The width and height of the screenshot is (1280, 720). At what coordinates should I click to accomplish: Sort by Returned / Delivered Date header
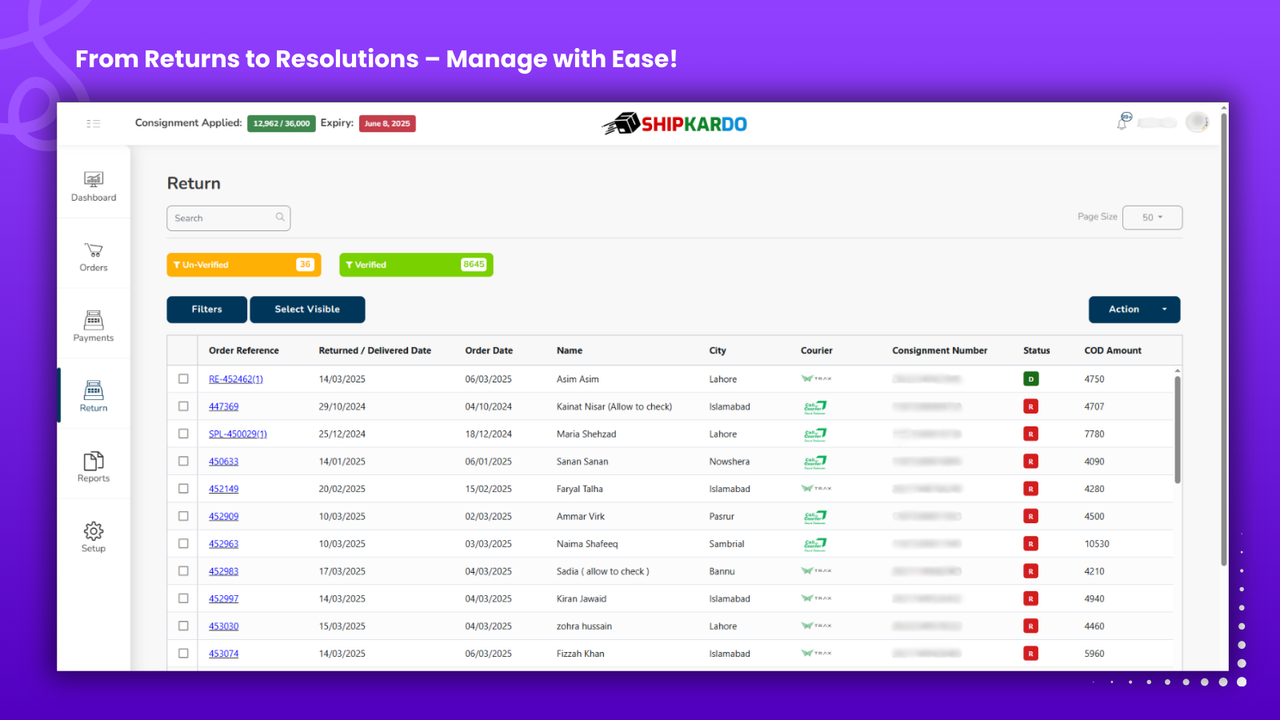[375, 351]
